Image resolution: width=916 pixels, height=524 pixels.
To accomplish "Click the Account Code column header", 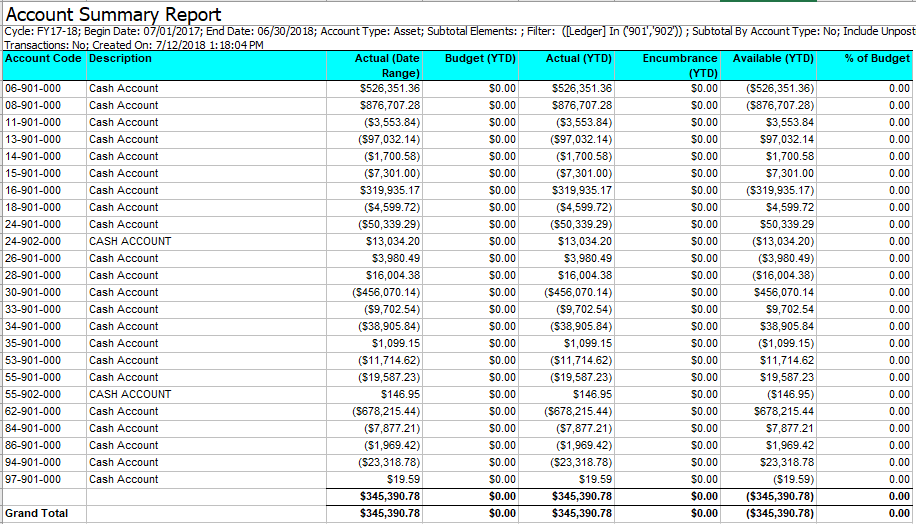I will (43, 58).
